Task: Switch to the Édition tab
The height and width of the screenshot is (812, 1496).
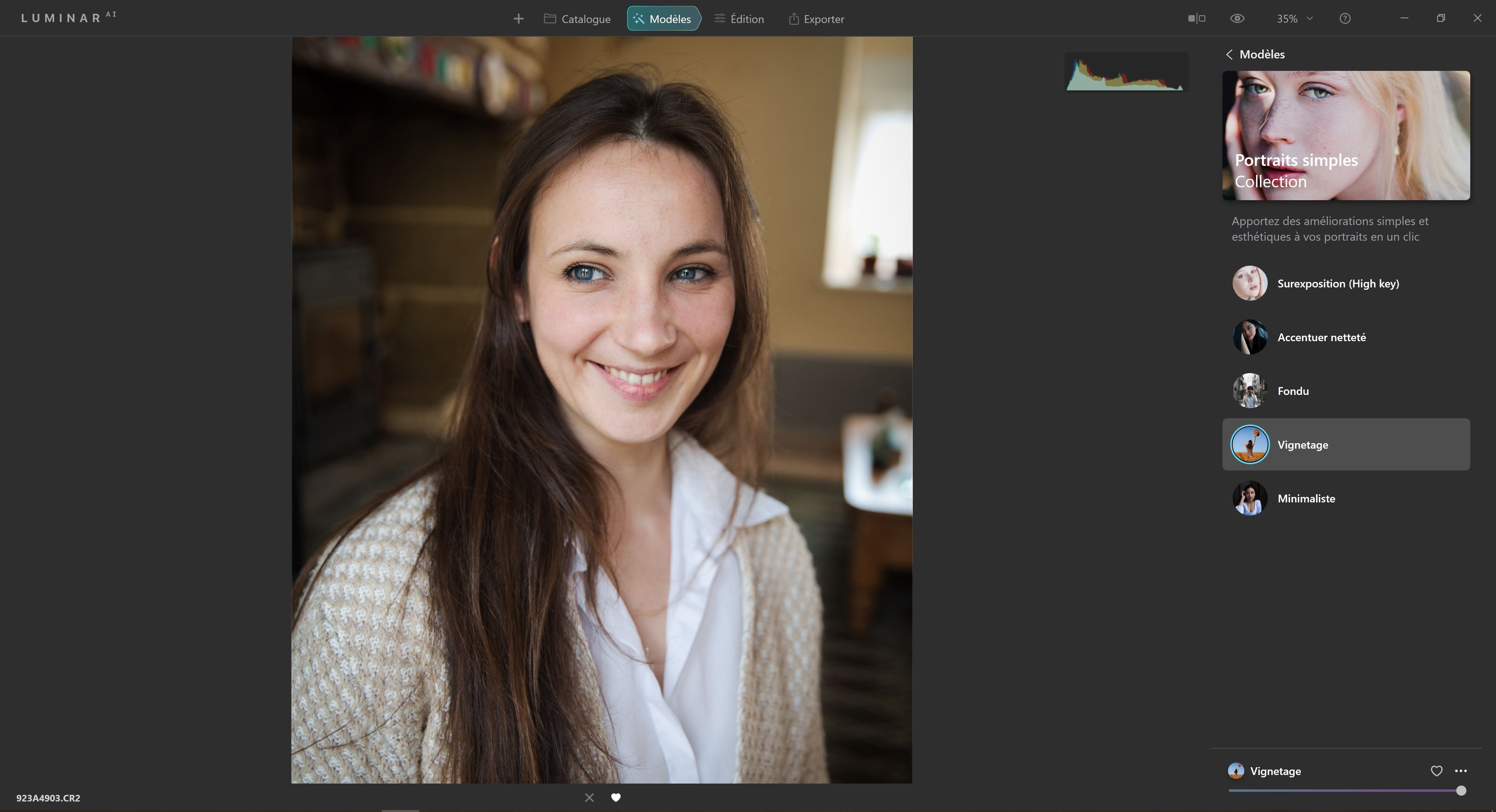Action: (739, 19)
